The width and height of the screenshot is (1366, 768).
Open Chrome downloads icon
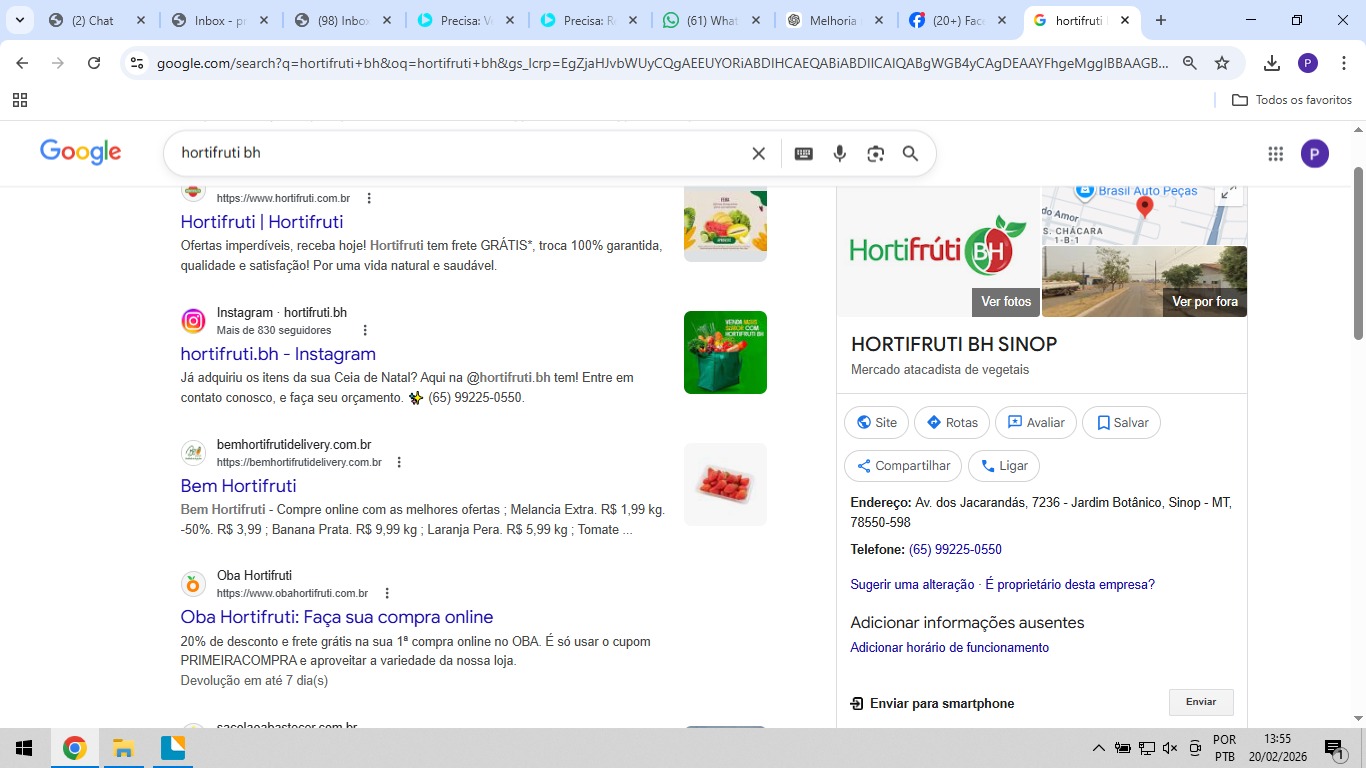(x=1272, y=63)
